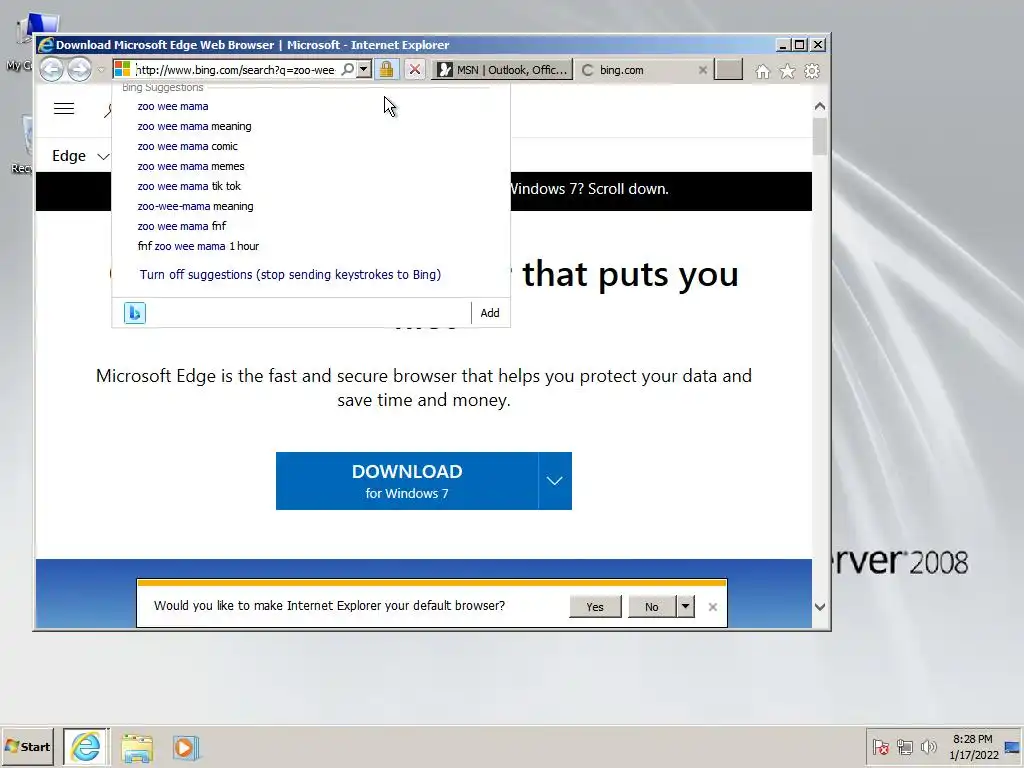Viewport: 1024px width, 768px height.
Task: Go forward with the browser Forward arrow
Action: (80, 69)
